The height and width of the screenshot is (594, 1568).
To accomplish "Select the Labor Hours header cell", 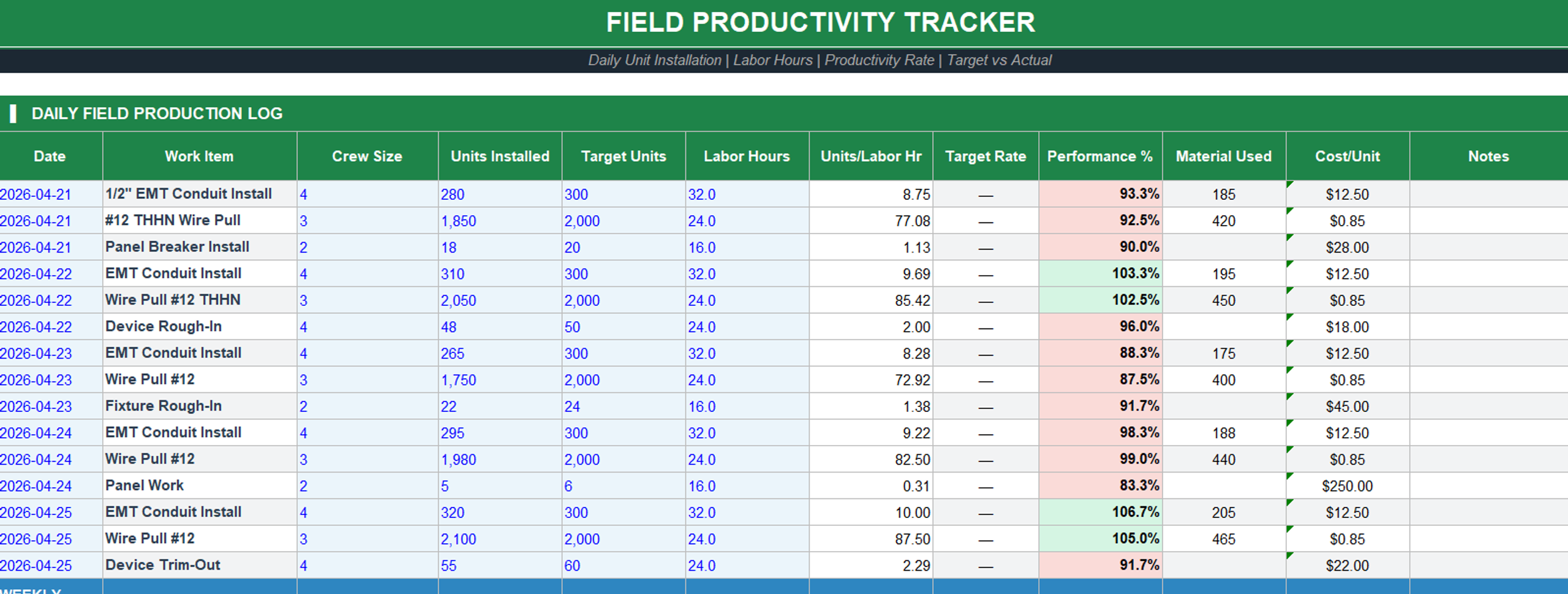I will click(x=747, y=156).
